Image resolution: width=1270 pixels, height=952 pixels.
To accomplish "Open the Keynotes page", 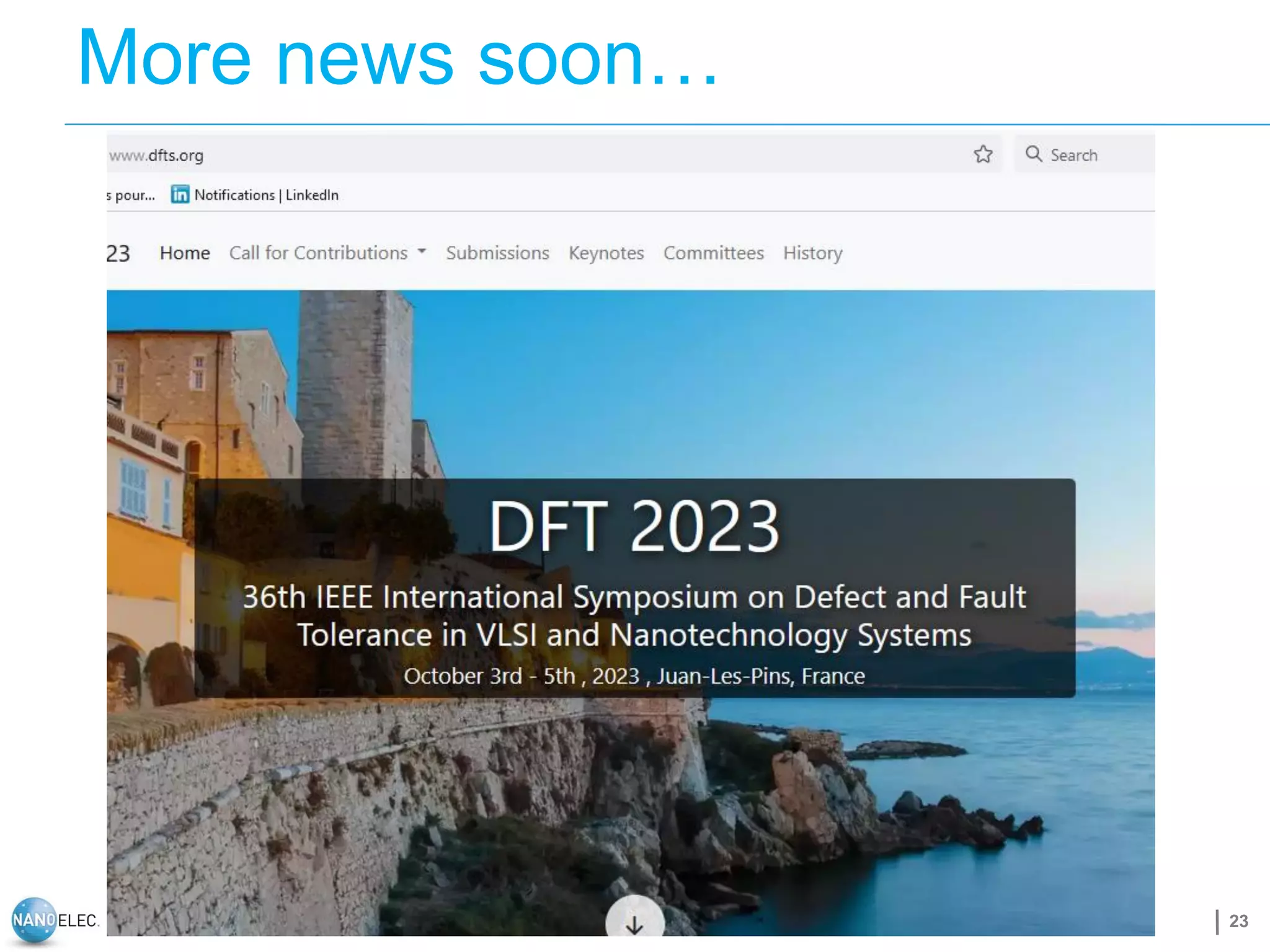I will coord(606,253).
